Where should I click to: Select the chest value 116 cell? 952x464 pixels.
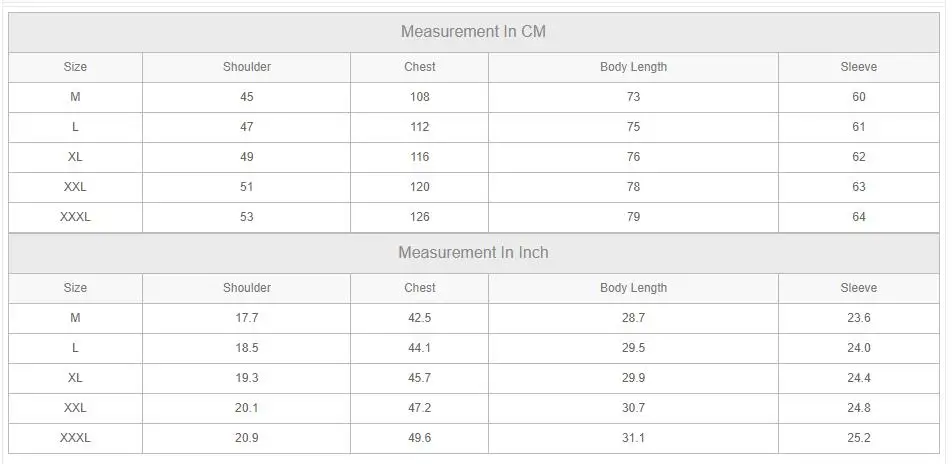pyautogui.click(x=420, y=157)
